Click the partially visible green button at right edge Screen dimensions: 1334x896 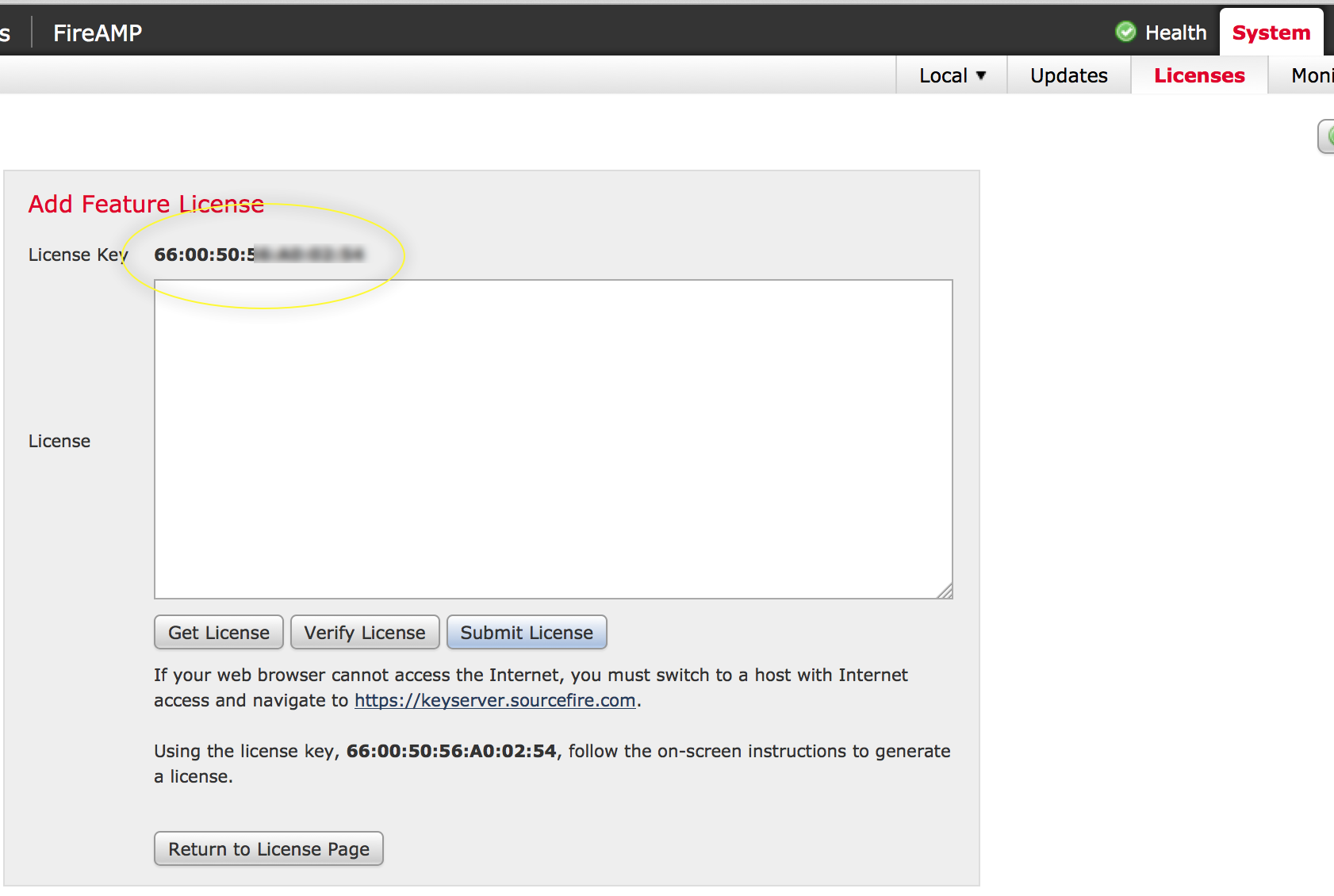(1326, 136)
